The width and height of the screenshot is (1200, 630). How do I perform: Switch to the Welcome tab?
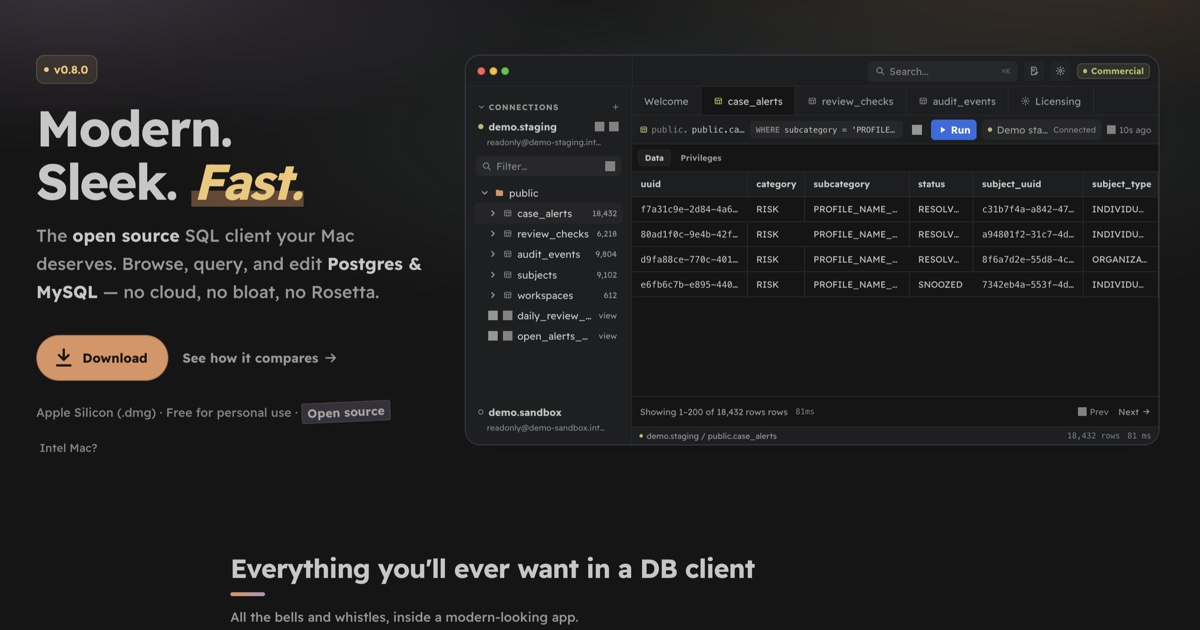[x=666, y=101]
